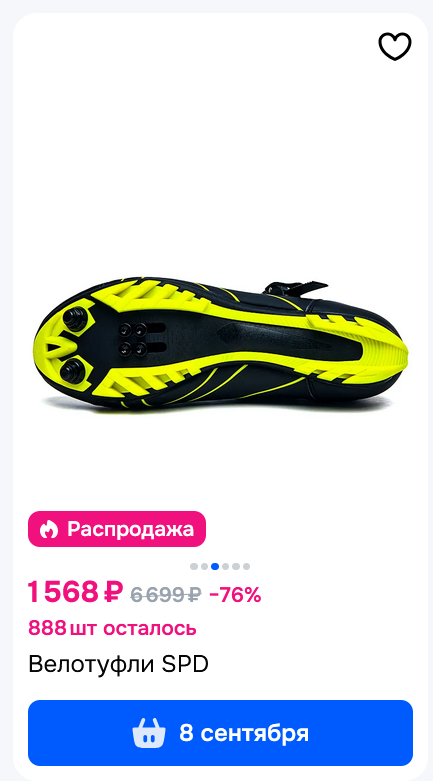This screenshot has width=433, height=781.
Task: Click the 888 шт осталось stock notice
Action: (112, 628)
